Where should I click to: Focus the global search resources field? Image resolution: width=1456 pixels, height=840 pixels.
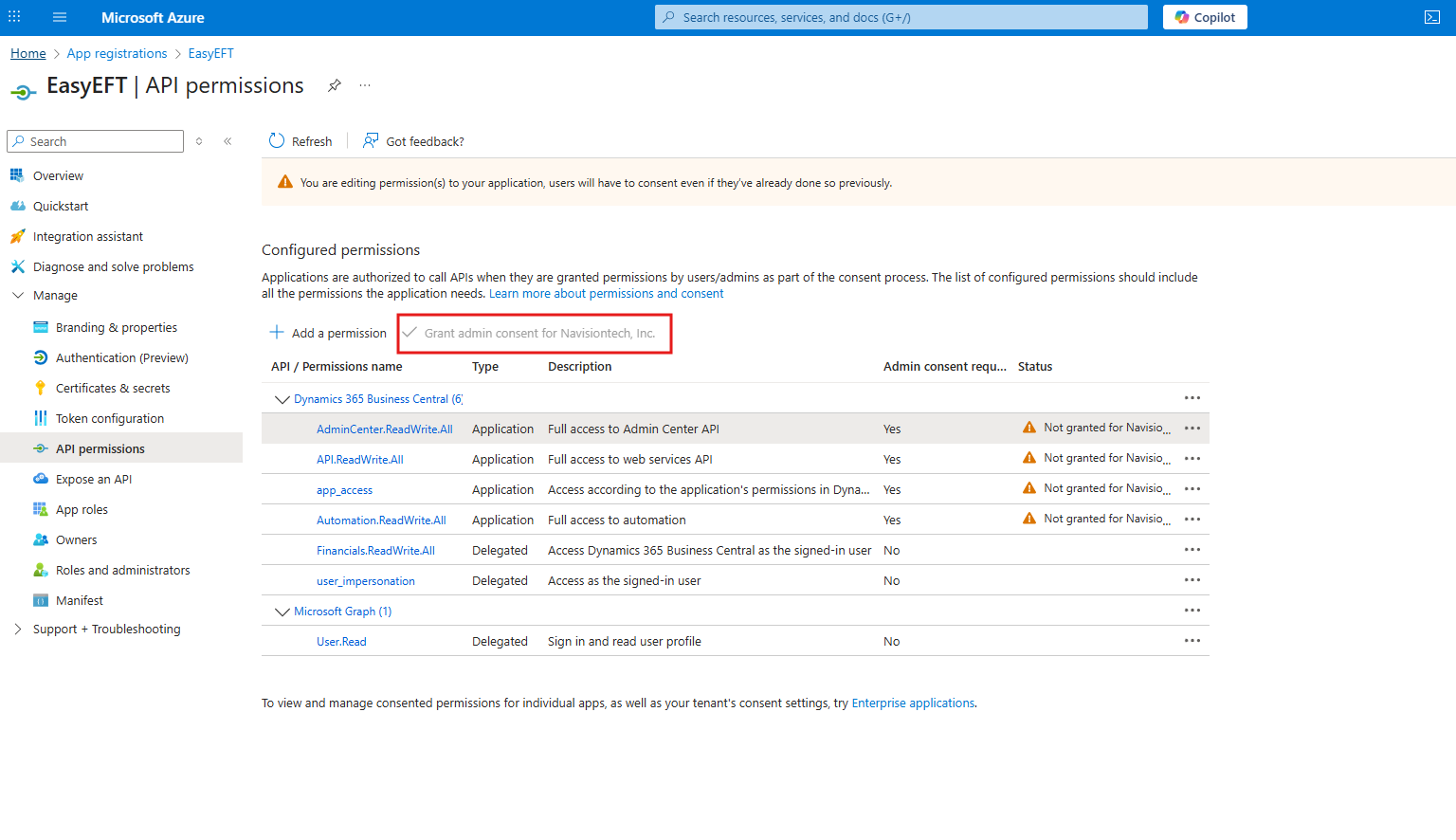901,17
